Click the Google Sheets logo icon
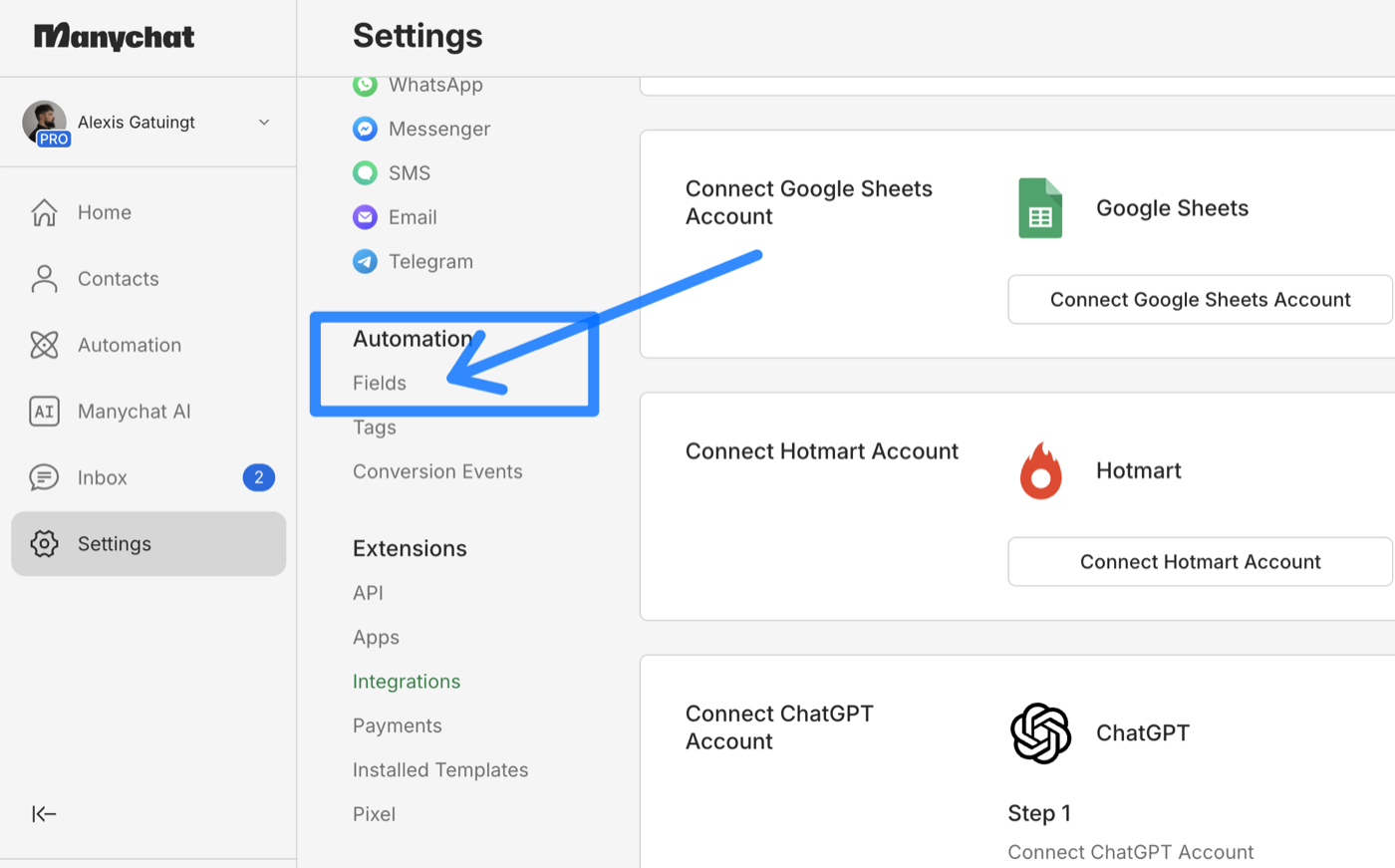This screenshot has height=868, width=1395. [x=1040, y=208]
